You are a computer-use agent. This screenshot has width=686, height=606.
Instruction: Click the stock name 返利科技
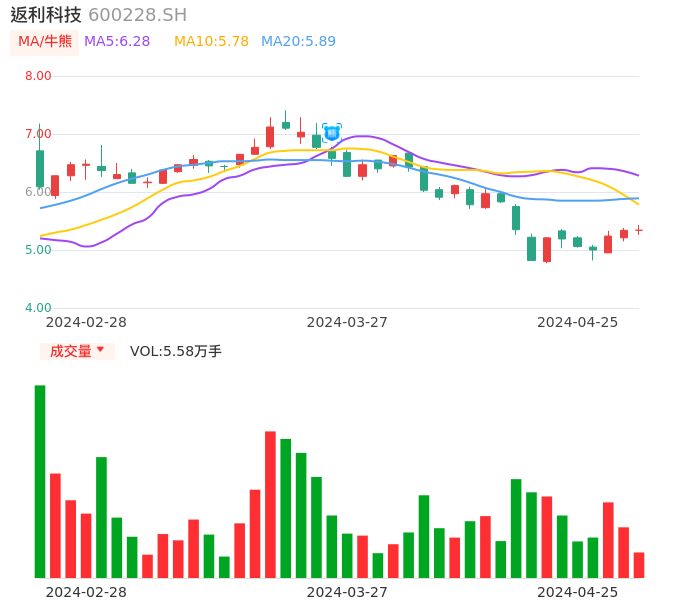[x=46, y=15]
